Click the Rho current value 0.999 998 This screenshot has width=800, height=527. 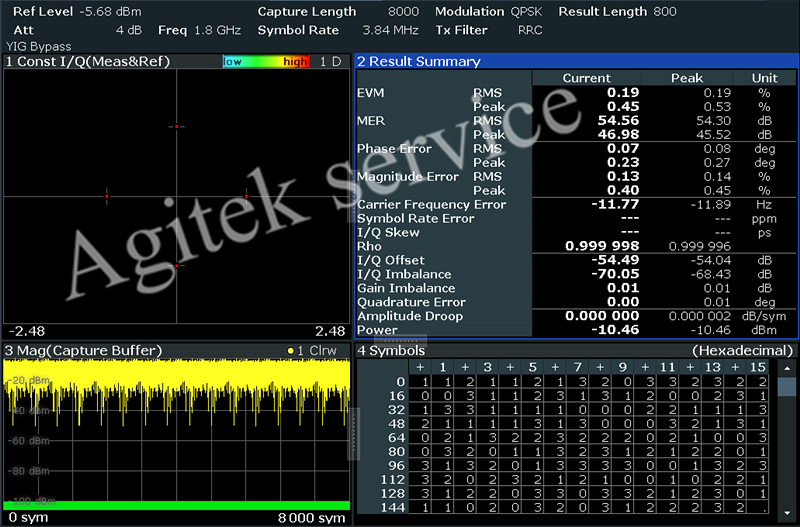tap(602, 246)
